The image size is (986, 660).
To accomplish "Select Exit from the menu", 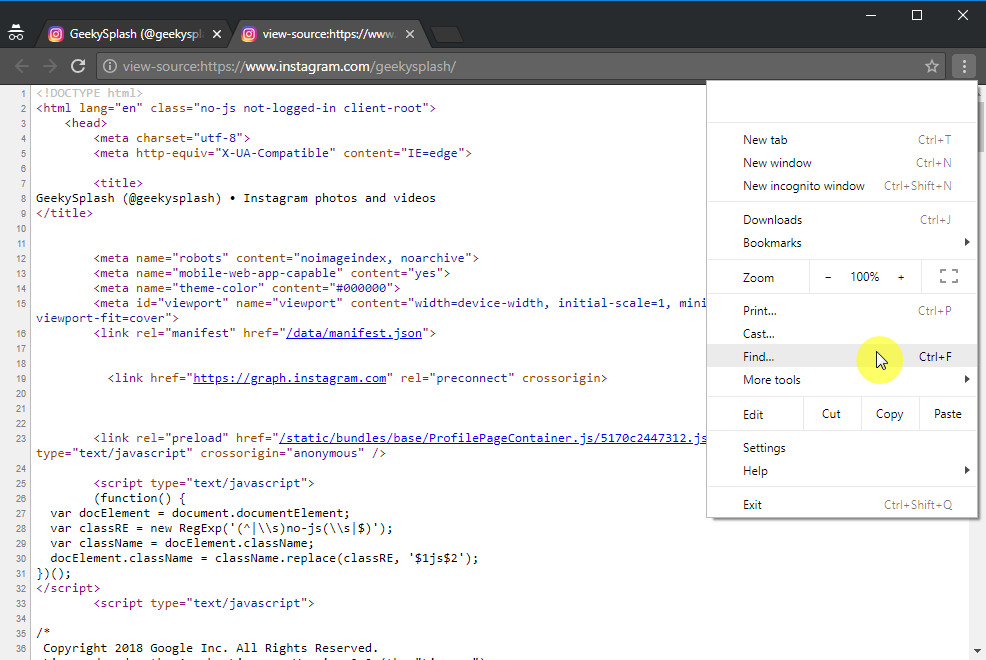I will [842, 505].
